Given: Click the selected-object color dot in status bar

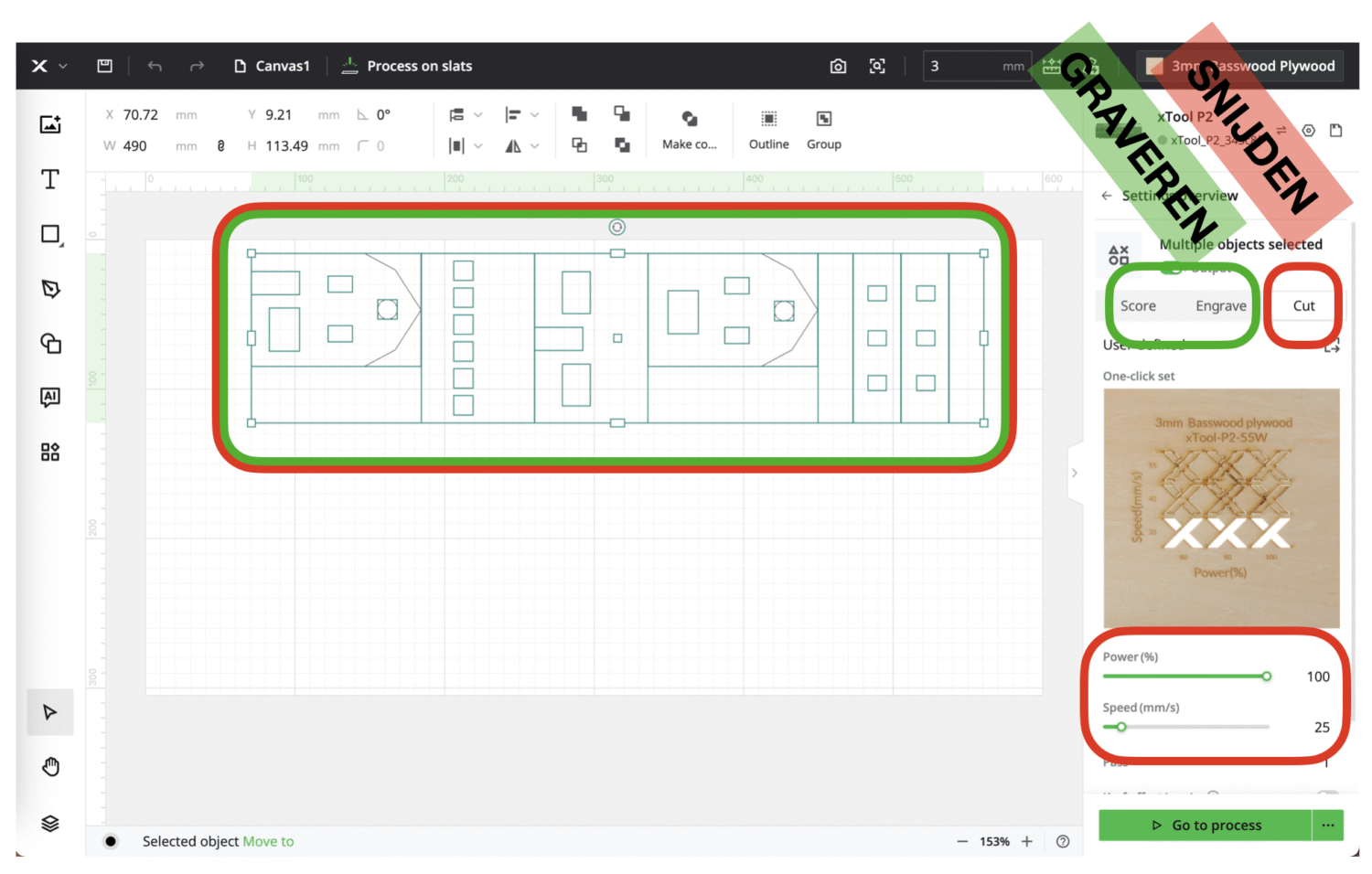Looking at the screenshot, I should pos(111,841).
